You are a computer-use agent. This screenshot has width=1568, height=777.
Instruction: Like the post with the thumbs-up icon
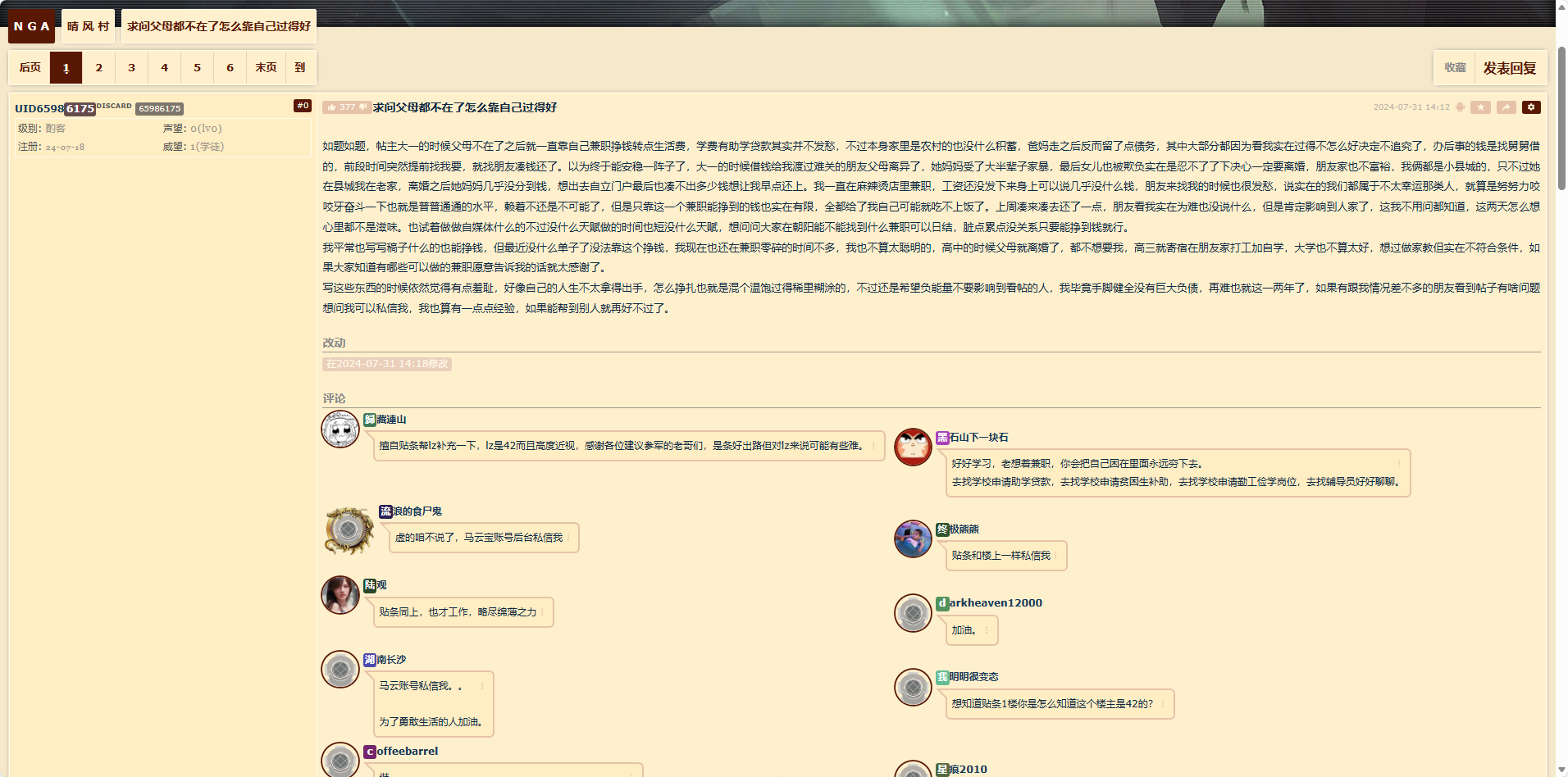(331, 107)
